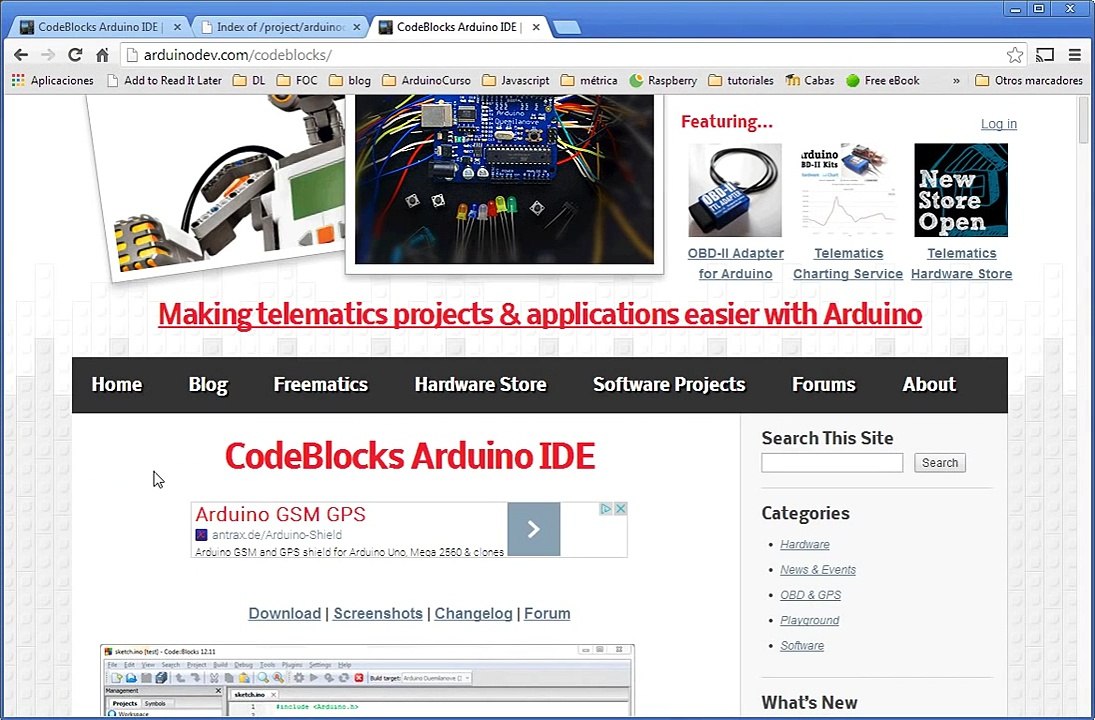This screenshot has width=1095, height=720.
Task: Click the Forum link below the ad
Action: coord(548,613)
